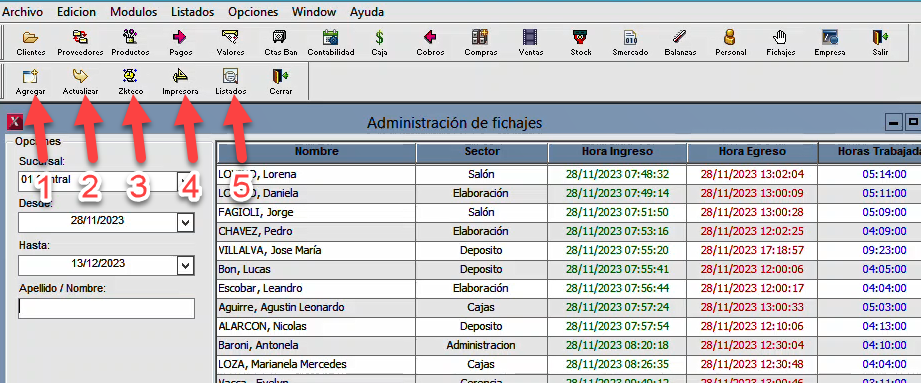Click egreso time 28/11/2023 17:18:57
The height and width of the screenshot is (383, 921).
point(752,250)
